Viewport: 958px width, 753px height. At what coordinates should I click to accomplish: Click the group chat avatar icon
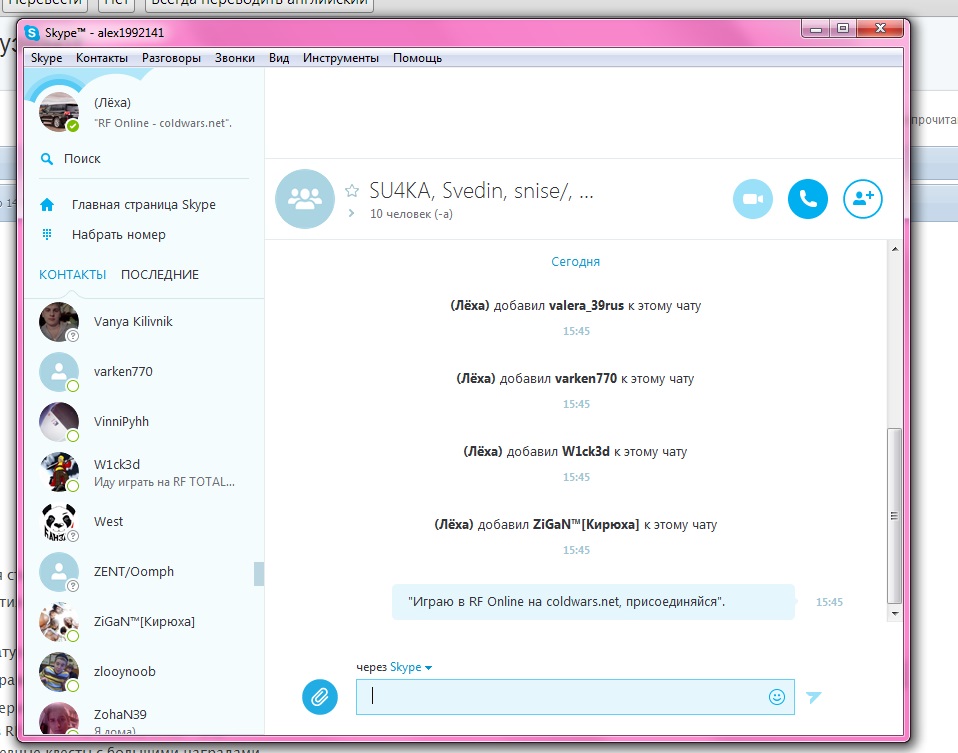coord(305,199)
